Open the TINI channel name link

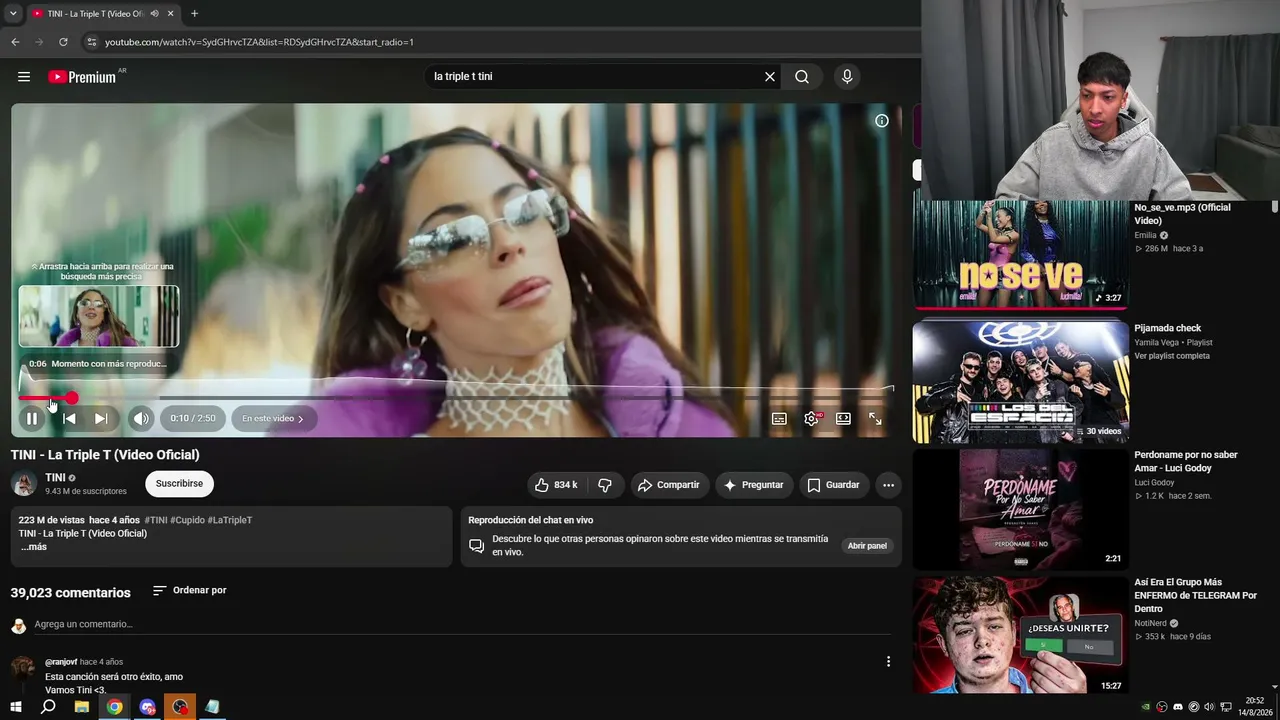[55, 478]
